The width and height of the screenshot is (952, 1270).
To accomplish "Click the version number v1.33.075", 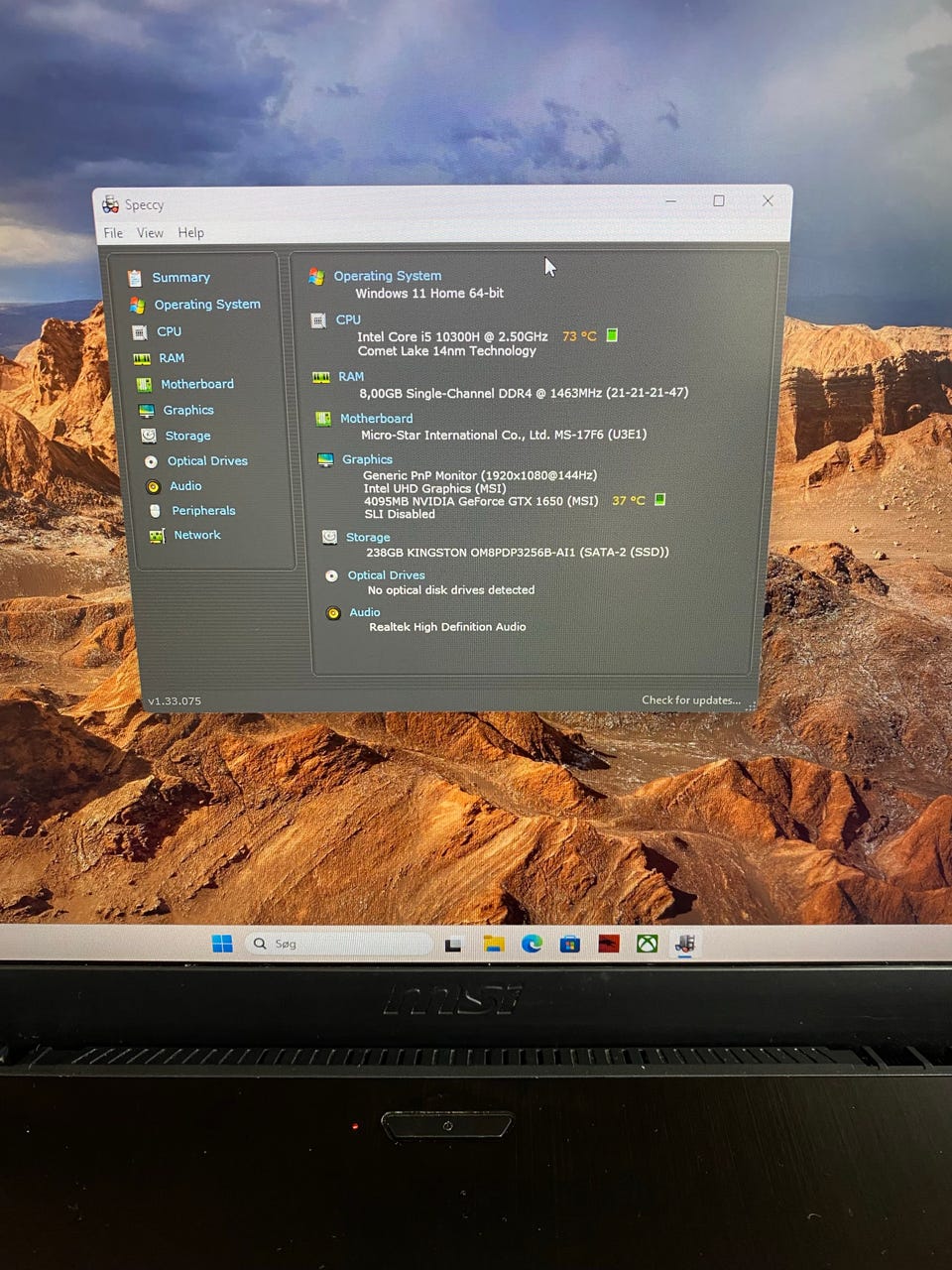I will click(175, 701).
